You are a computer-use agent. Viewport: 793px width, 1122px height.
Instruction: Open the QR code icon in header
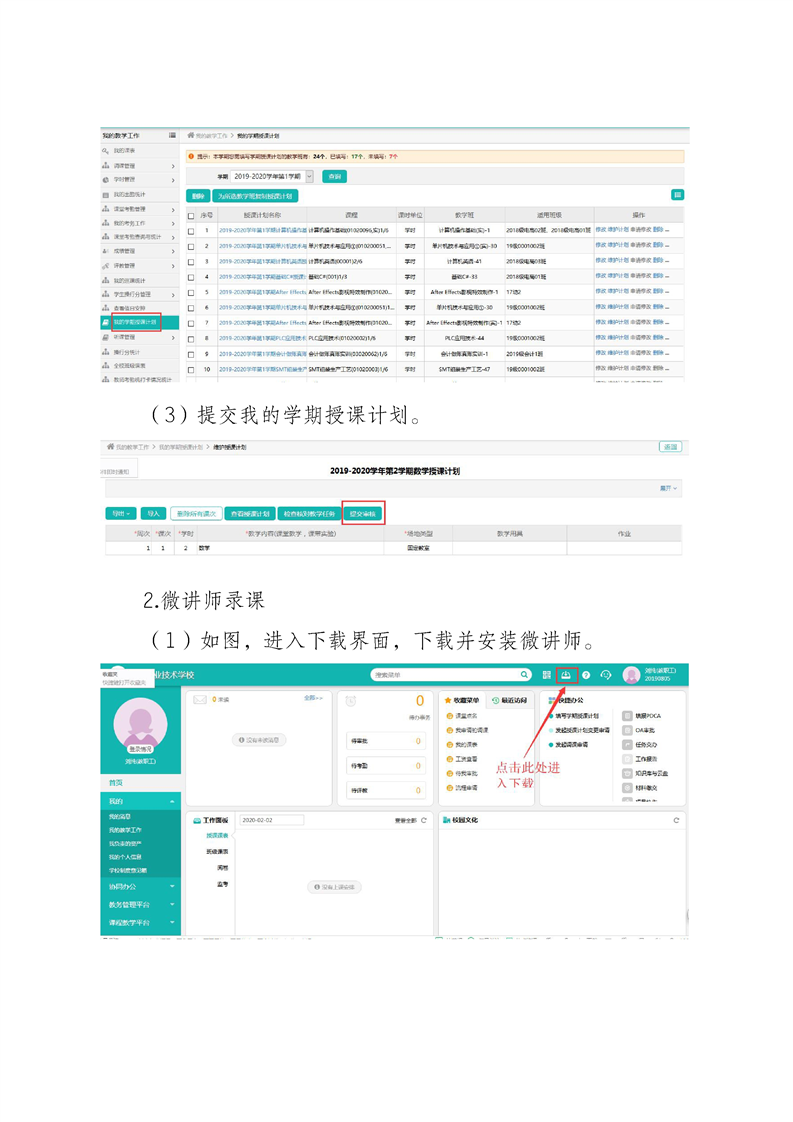[x=547, y=675]
